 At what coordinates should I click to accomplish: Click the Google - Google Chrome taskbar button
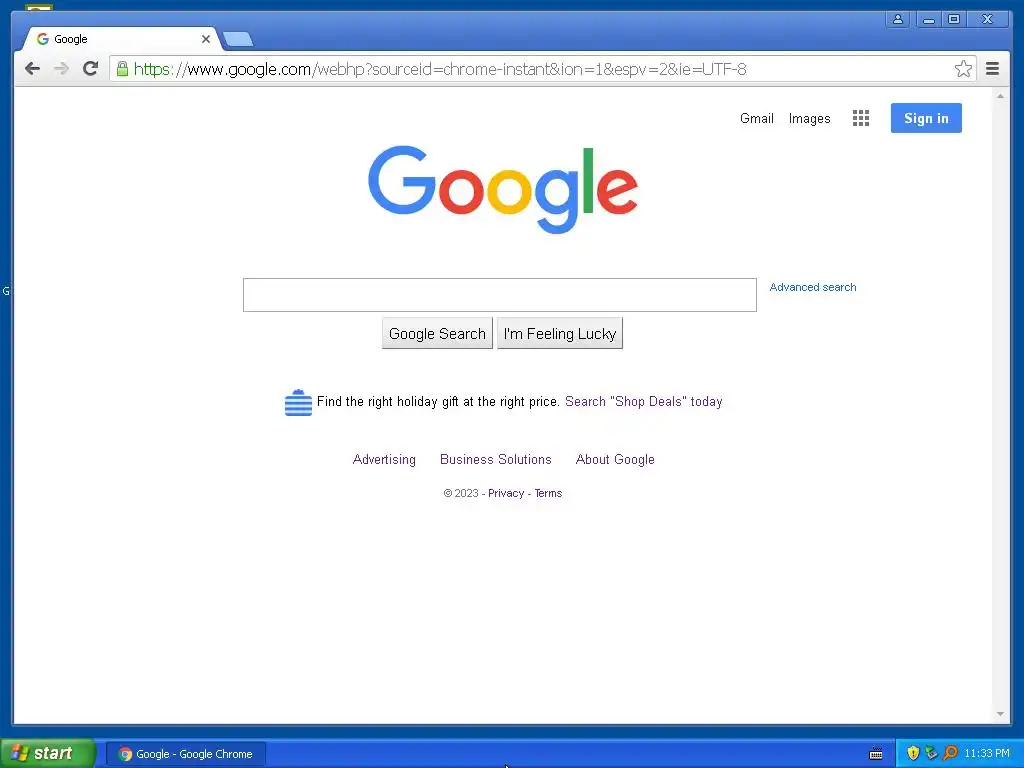pyautogui.click(x=186, y=754)
